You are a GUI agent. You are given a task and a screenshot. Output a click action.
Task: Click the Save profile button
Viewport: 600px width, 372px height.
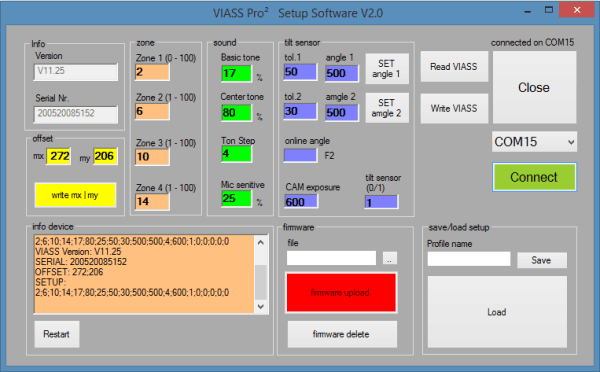tap(541, 260)
